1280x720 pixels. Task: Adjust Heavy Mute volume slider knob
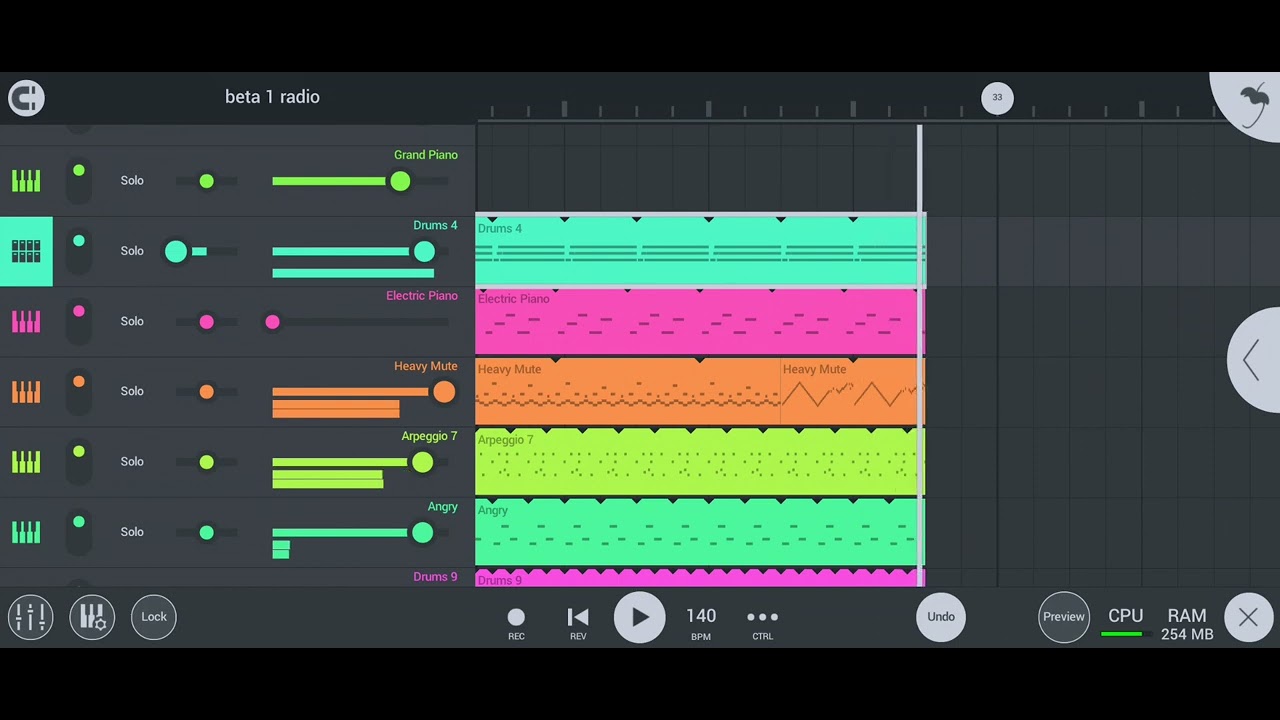tap(444, 392)
